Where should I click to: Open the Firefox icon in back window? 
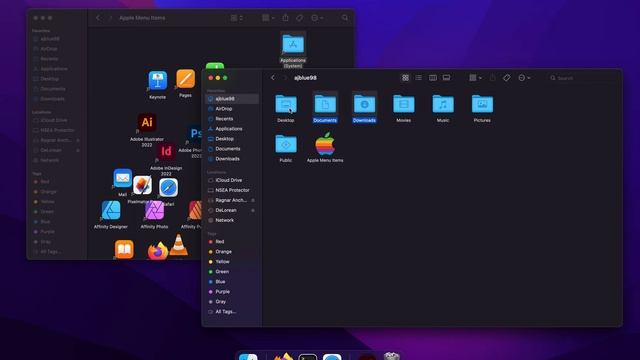(158, 251)
